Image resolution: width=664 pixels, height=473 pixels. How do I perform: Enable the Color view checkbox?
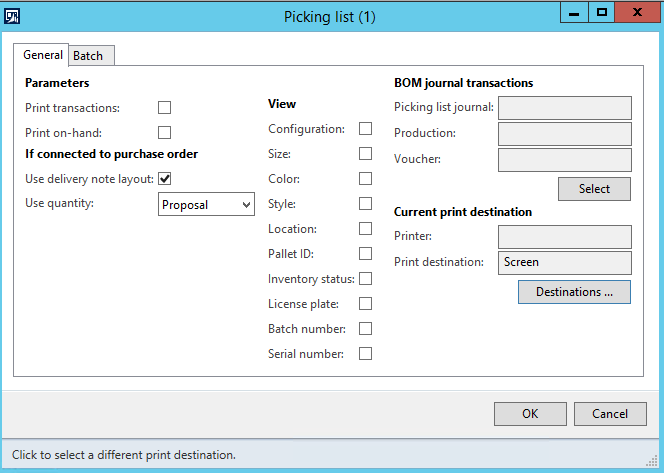click(366, 179)
